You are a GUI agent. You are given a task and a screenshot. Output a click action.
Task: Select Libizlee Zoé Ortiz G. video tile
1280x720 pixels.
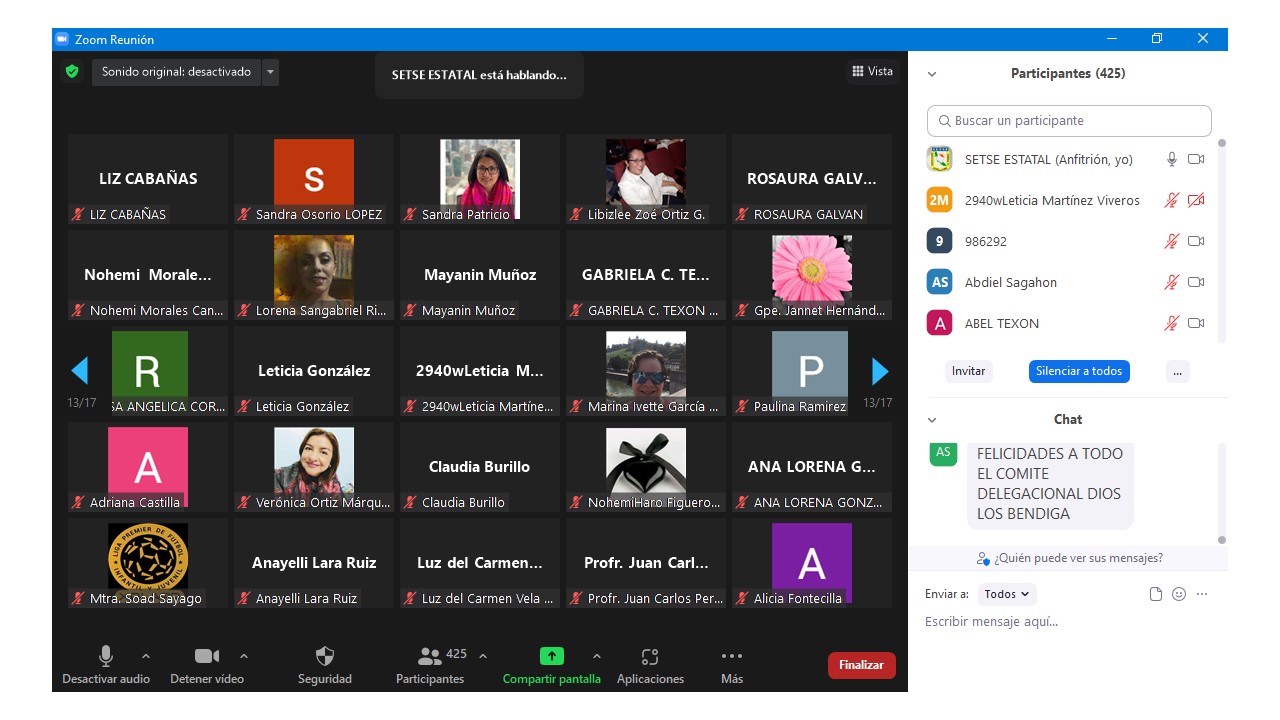tap(646, 179)
